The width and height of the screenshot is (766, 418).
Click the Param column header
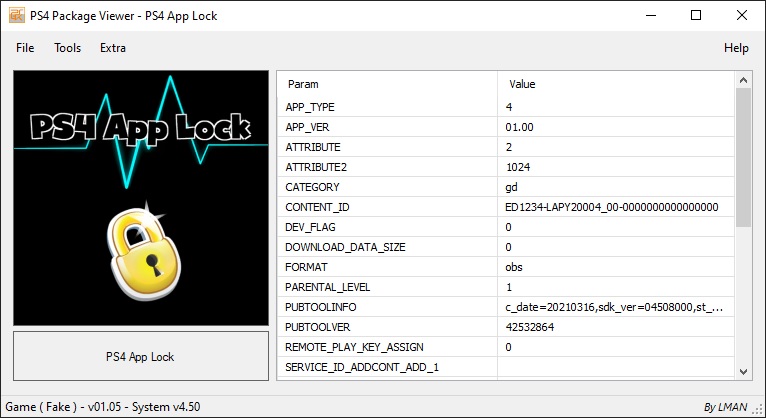point(387,84)
